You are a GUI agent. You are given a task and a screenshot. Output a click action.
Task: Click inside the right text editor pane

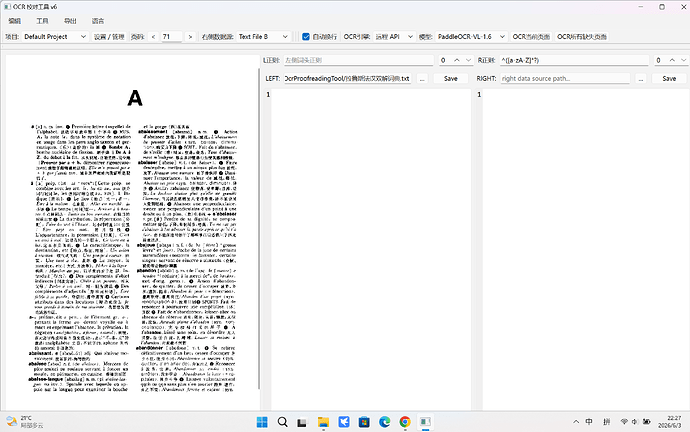point(585,249)
